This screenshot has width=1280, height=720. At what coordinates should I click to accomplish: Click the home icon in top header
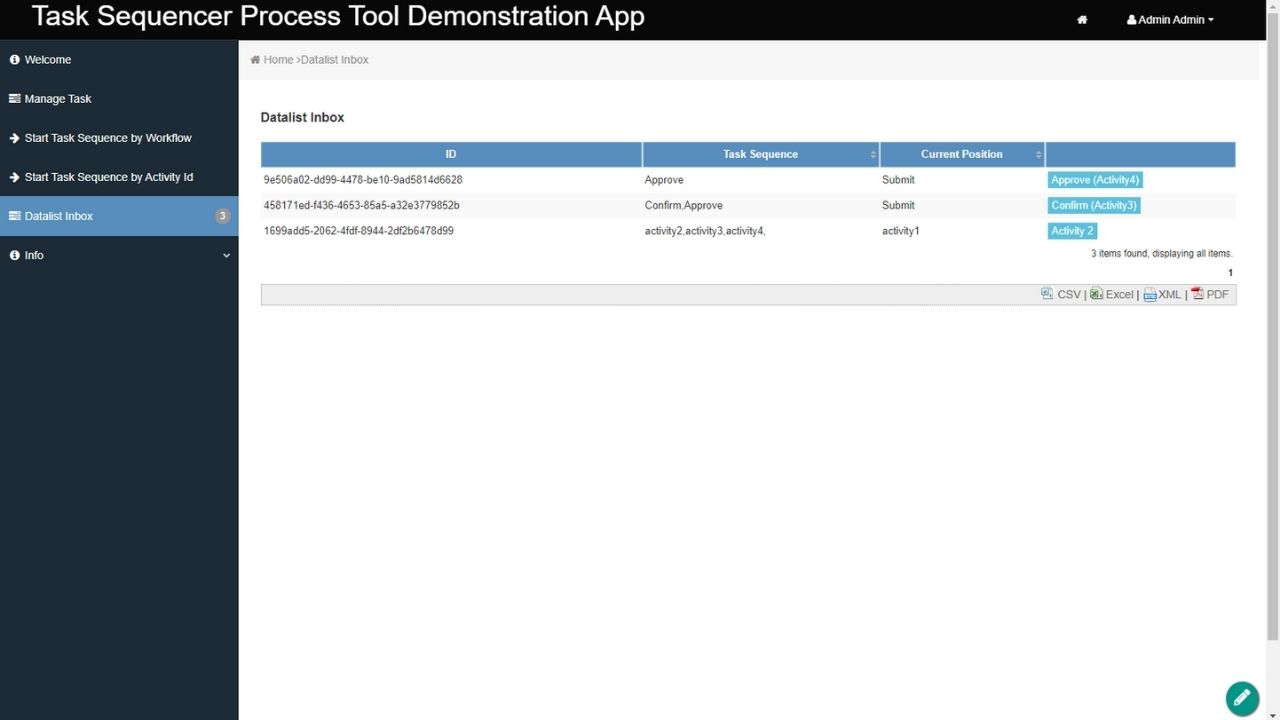tap(1082, 20)
